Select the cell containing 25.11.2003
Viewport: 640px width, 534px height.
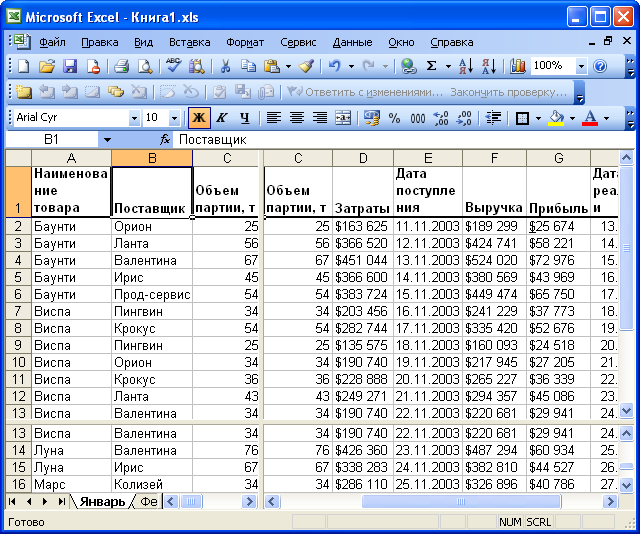428,485
